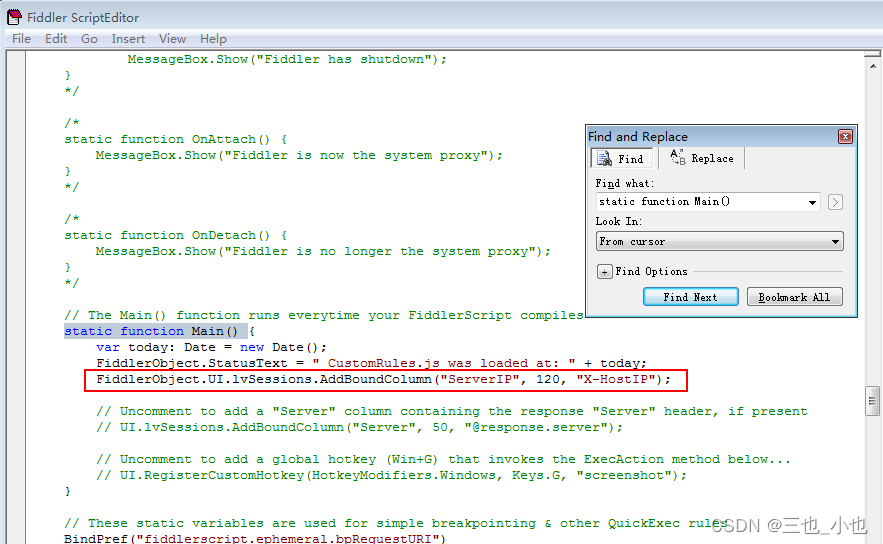Viewport: 883px width, 544px height.
Task: Click the 'Uncomment to add a global hotkey' comment
Action: coord(443,460)
